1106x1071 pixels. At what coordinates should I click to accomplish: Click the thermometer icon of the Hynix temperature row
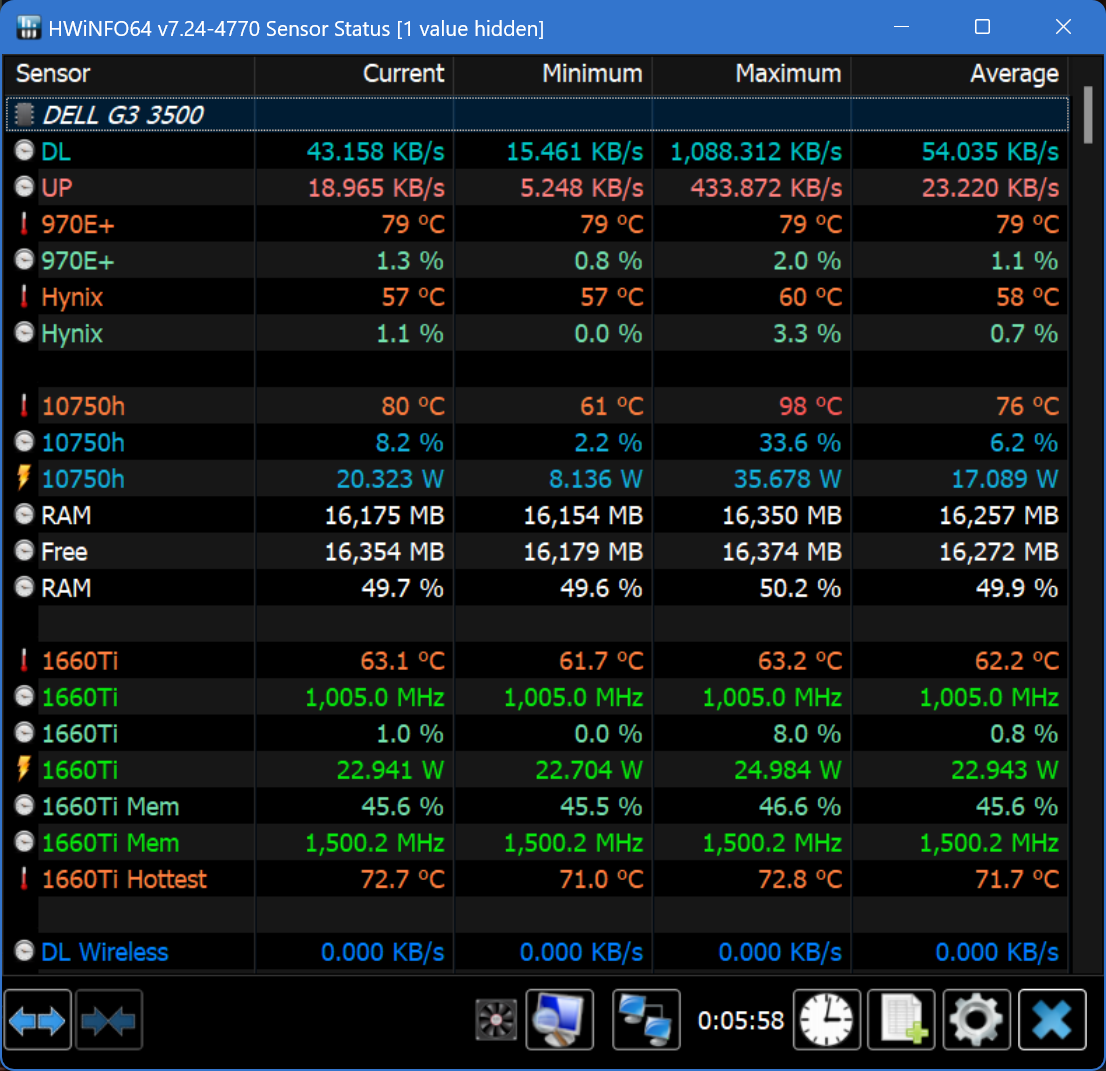coord(24,296)
